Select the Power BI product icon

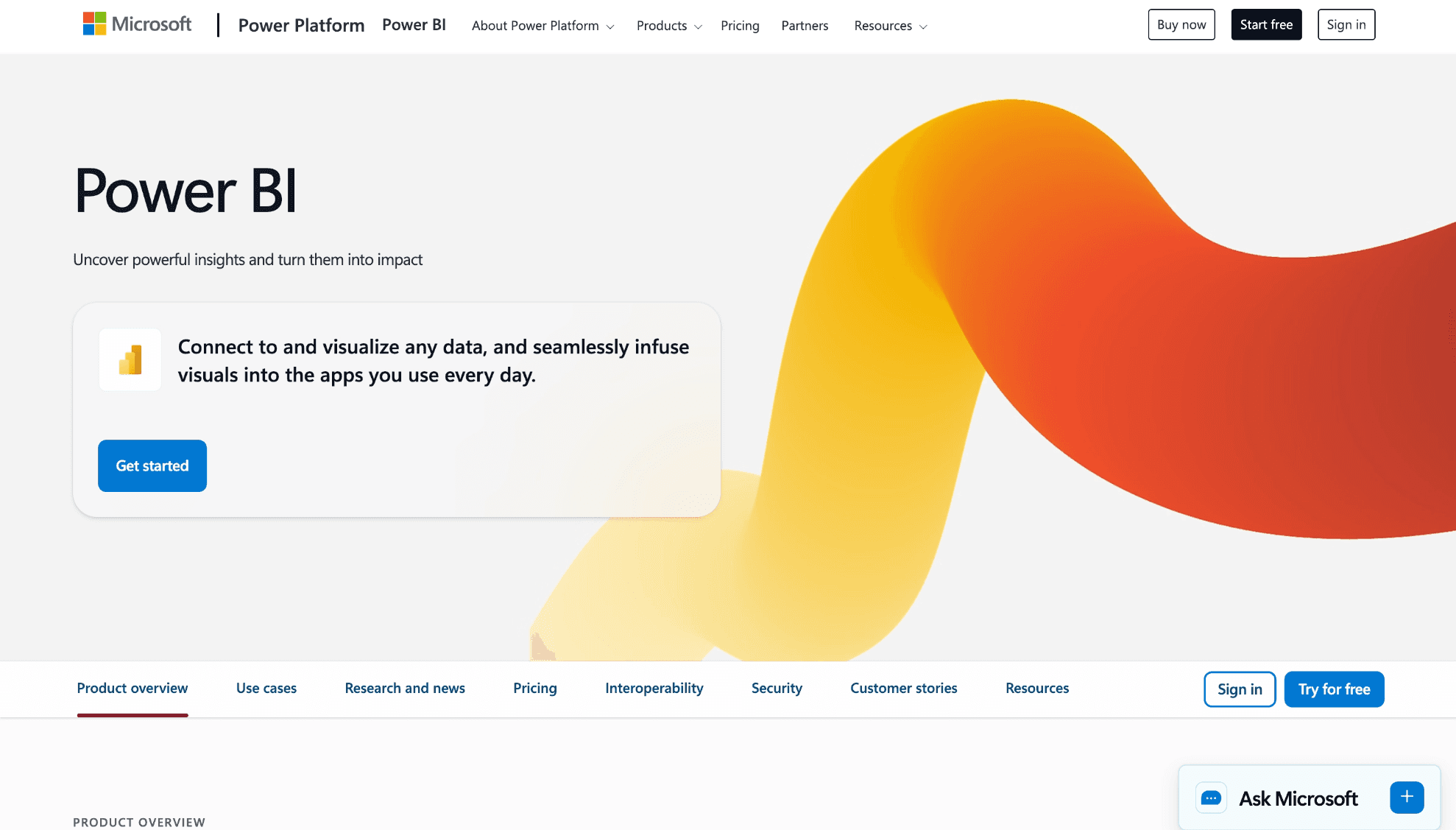click(130, 359)
